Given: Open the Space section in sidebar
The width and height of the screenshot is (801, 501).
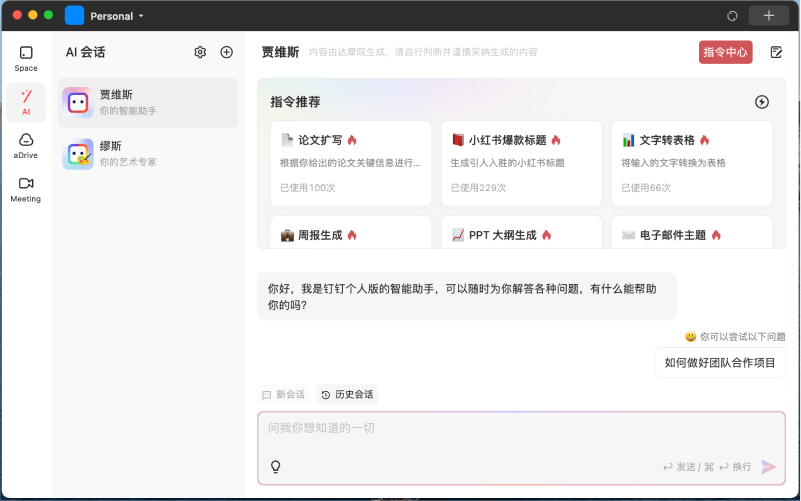Looking at the screenshot, I should tap(26, 58).
